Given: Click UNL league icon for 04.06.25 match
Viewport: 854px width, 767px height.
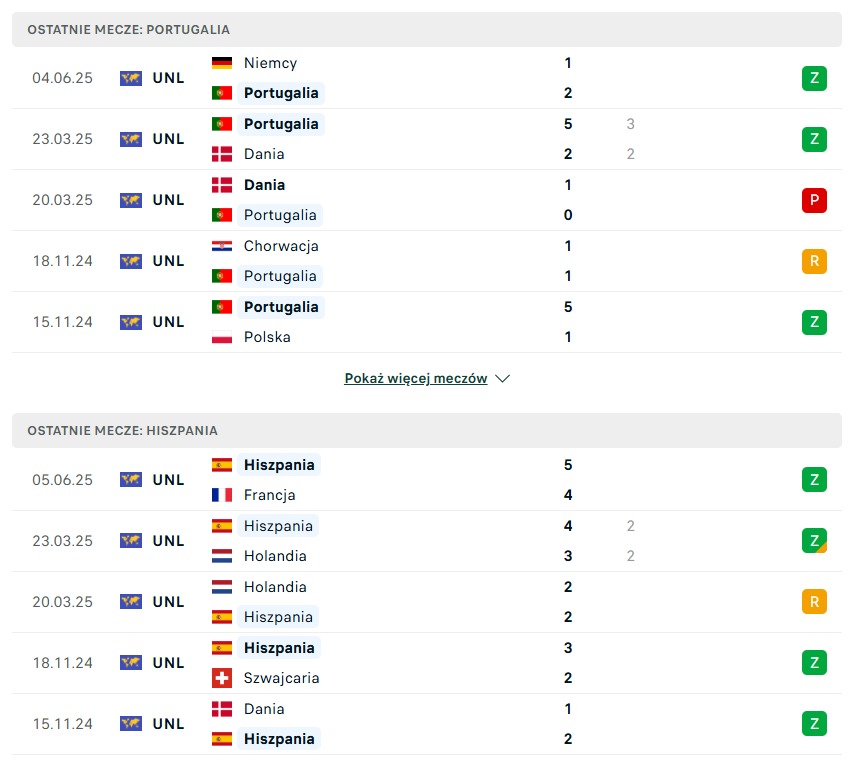Looking at the screenshot, I should click(x=131, y=78).
